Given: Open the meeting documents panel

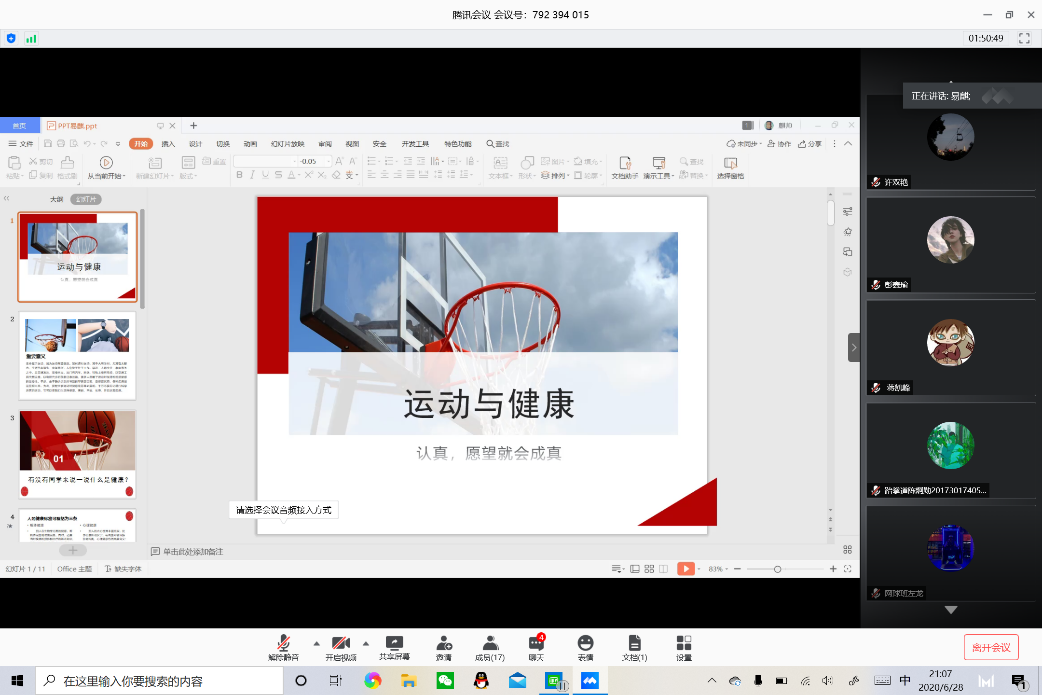Looking at the screenshot, I should click(634, 646).
